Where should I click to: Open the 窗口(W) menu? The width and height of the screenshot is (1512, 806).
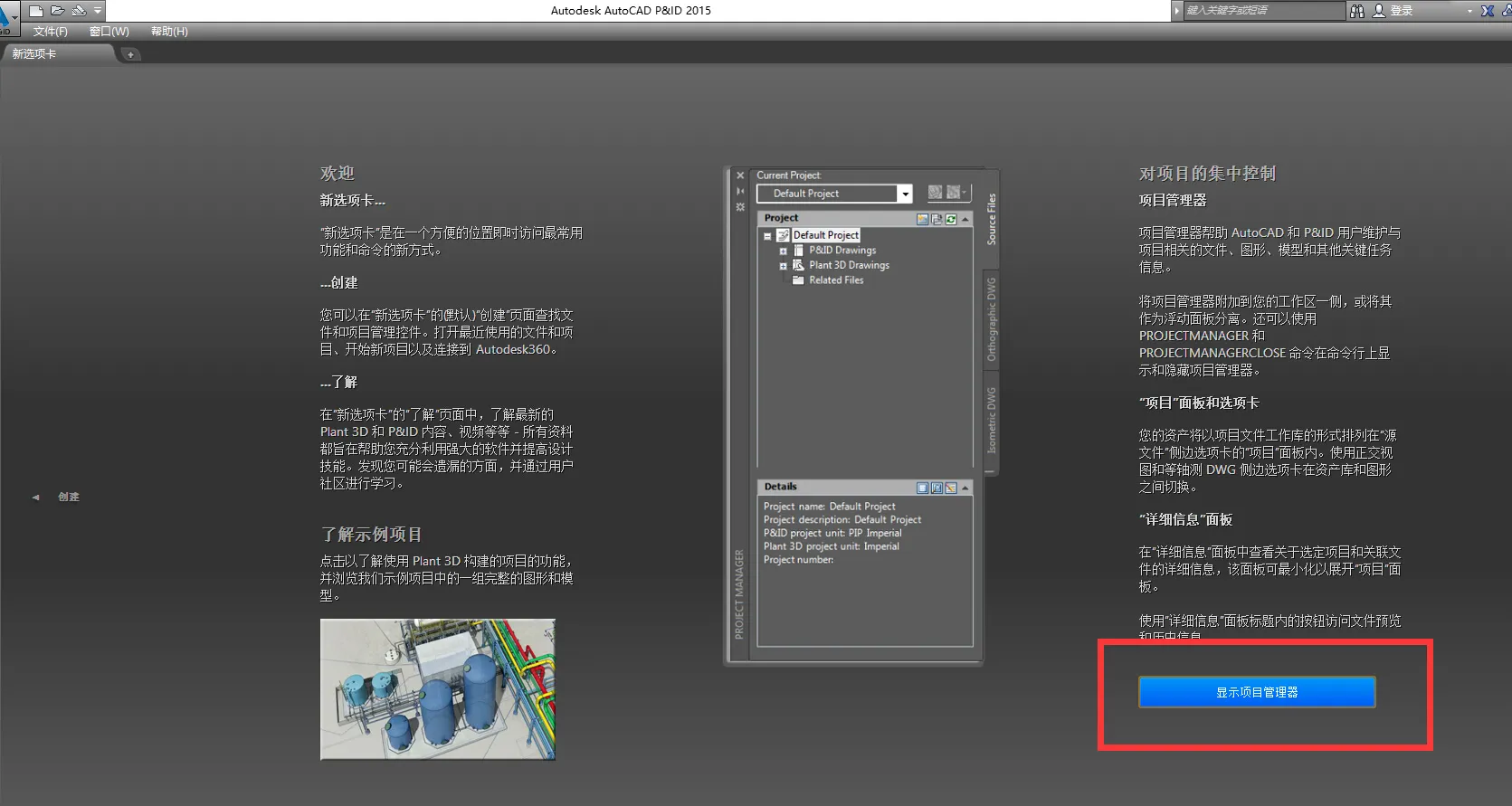pos(109,32)
